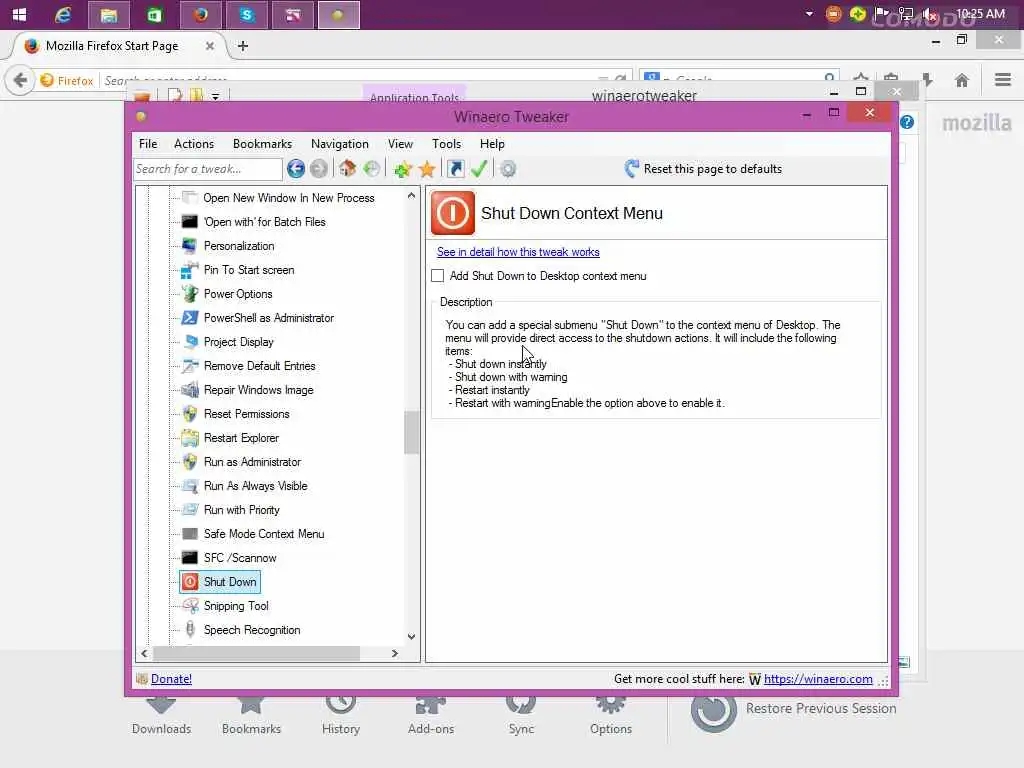Click the create shortcut arrow icon in toolbar
The height and width of the screenshot is (768, 1024).
coord(455,169)
